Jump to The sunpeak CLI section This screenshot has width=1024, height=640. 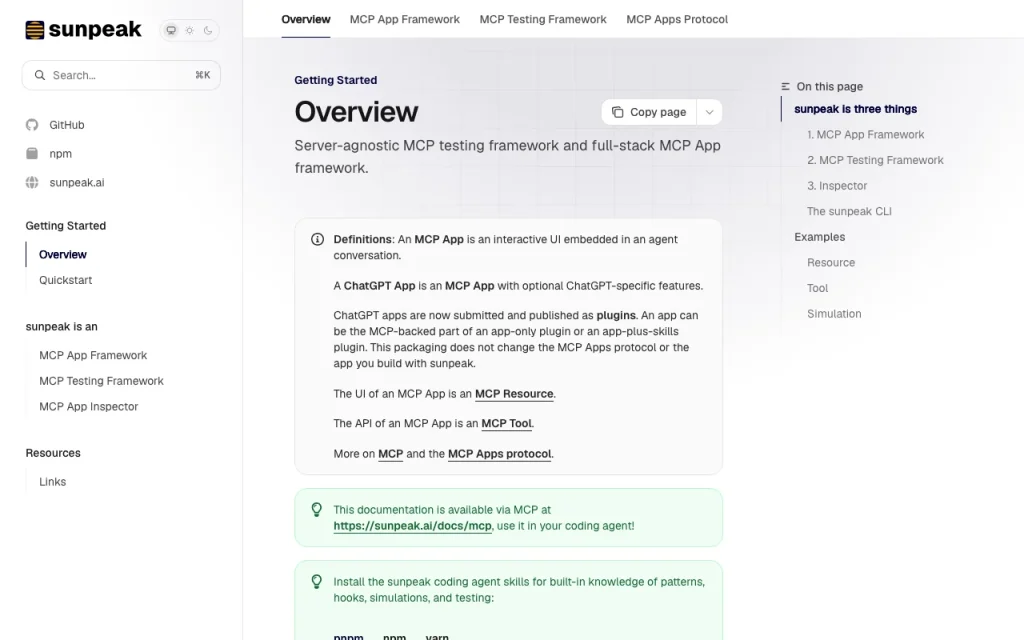point(849,211)
